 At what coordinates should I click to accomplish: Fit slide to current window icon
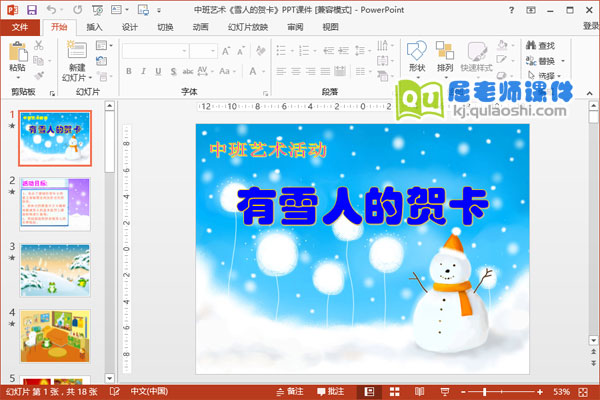coord(583,392)
